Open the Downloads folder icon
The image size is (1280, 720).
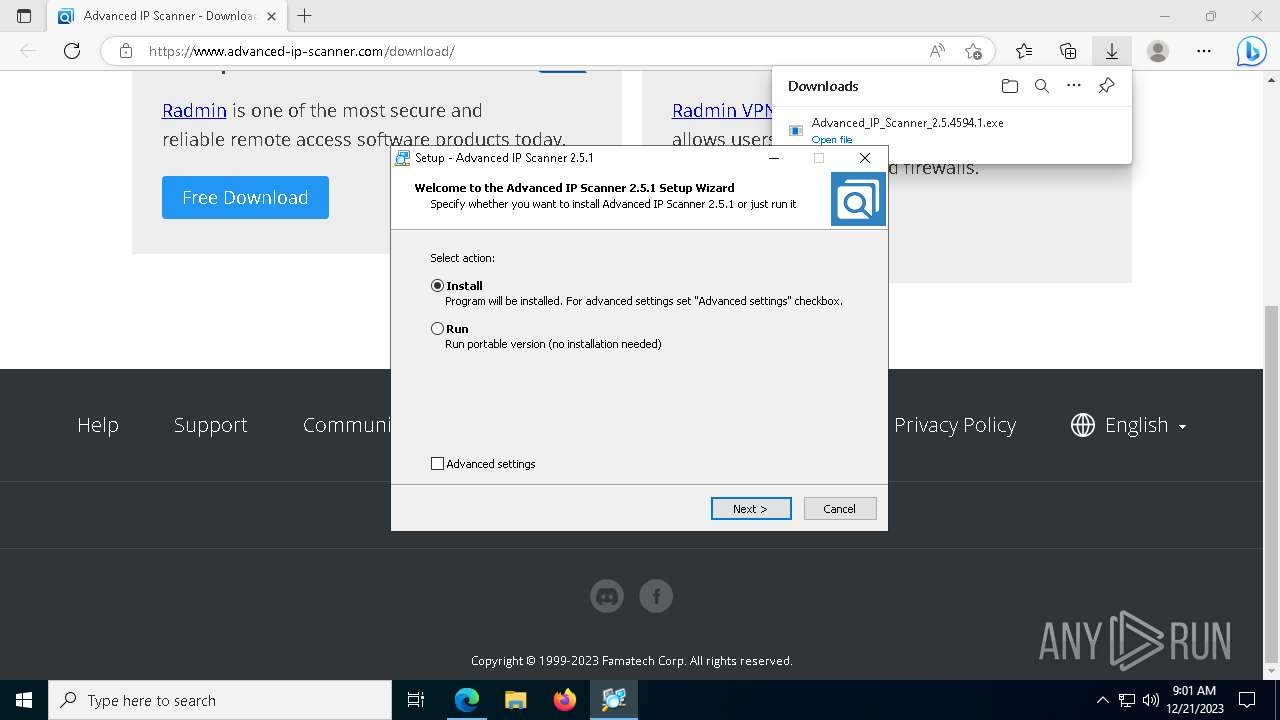1010,86
